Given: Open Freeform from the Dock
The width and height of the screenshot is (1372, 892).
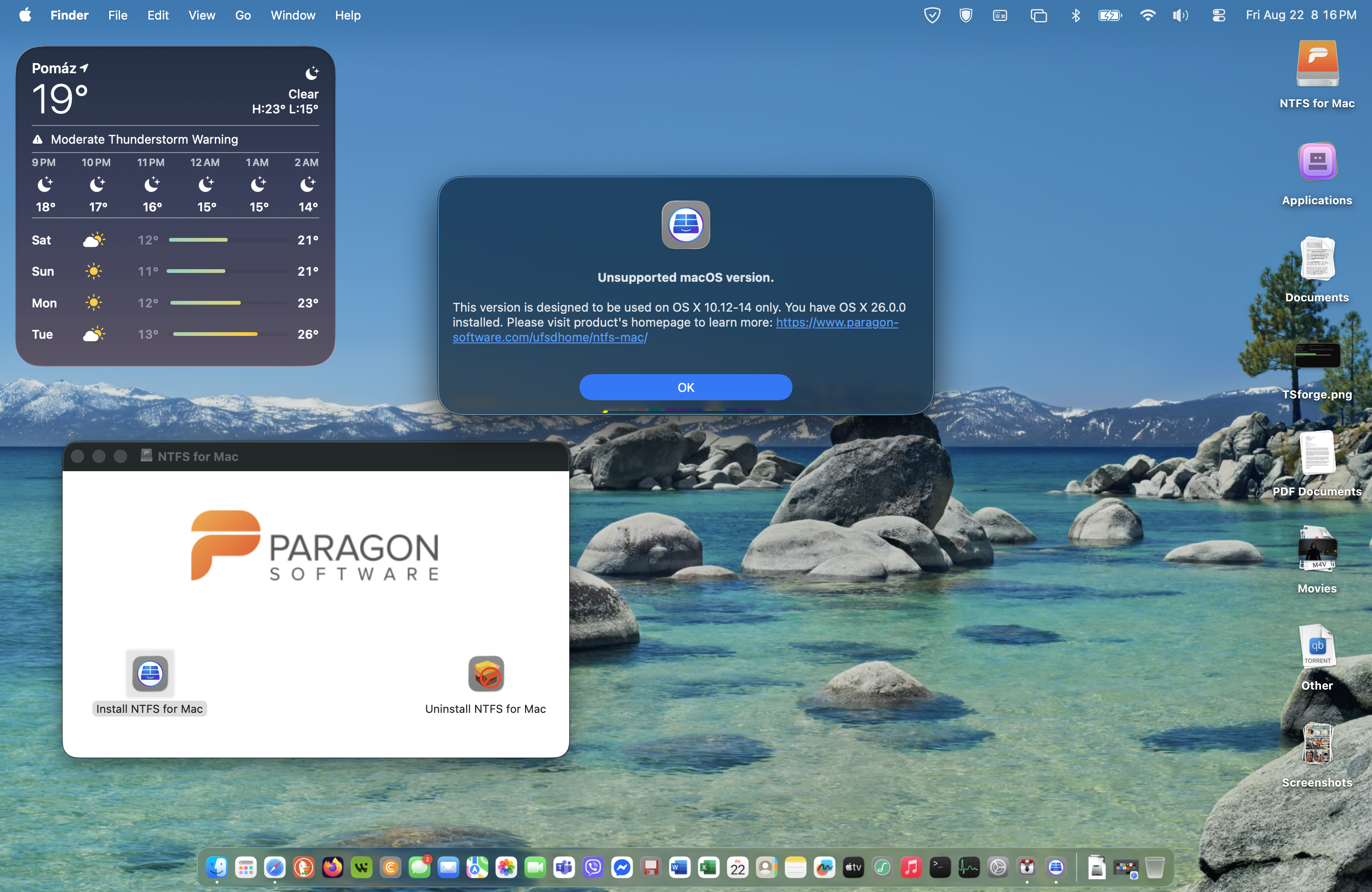Looking at the screenshot, I should click(824, 867).
